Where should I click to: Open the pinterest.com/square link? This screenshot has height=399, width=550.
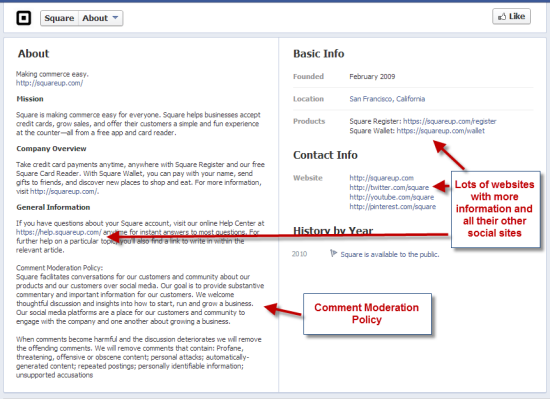393,207
